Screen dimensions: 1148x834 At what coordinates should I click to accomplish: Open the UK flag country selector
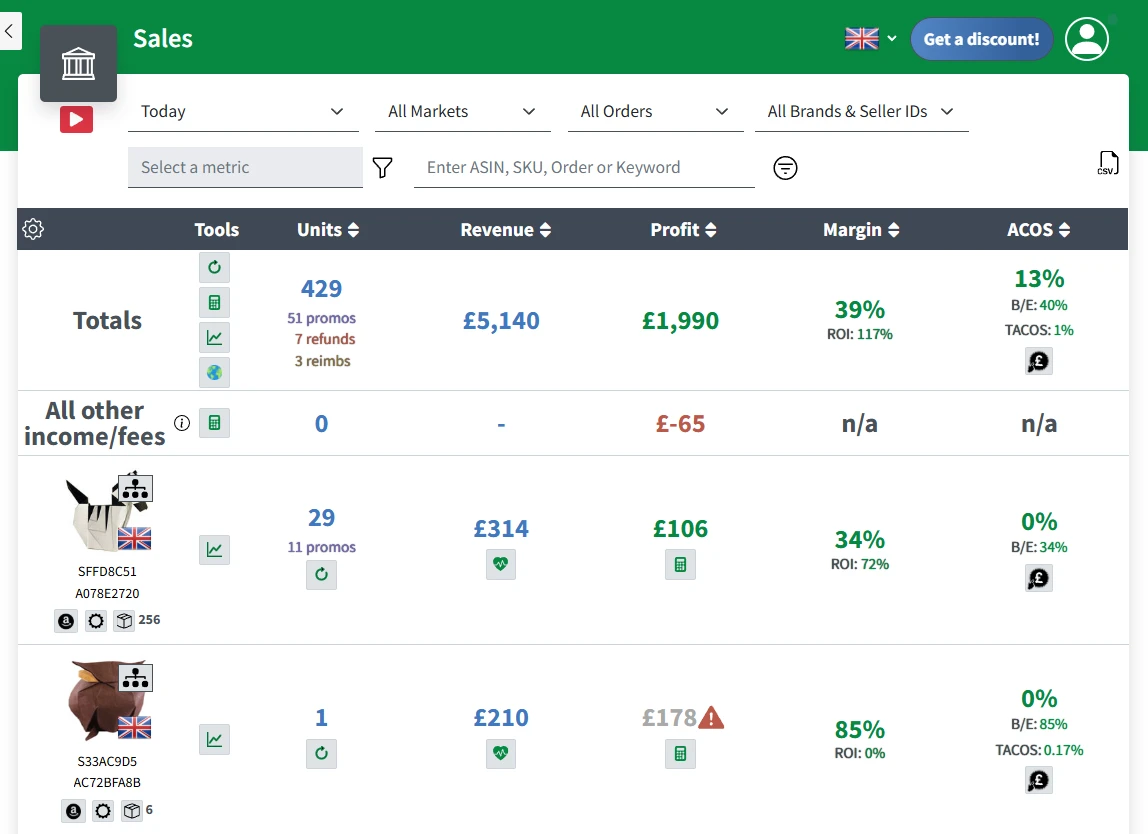pyautogui.click(x=871, y=38)
